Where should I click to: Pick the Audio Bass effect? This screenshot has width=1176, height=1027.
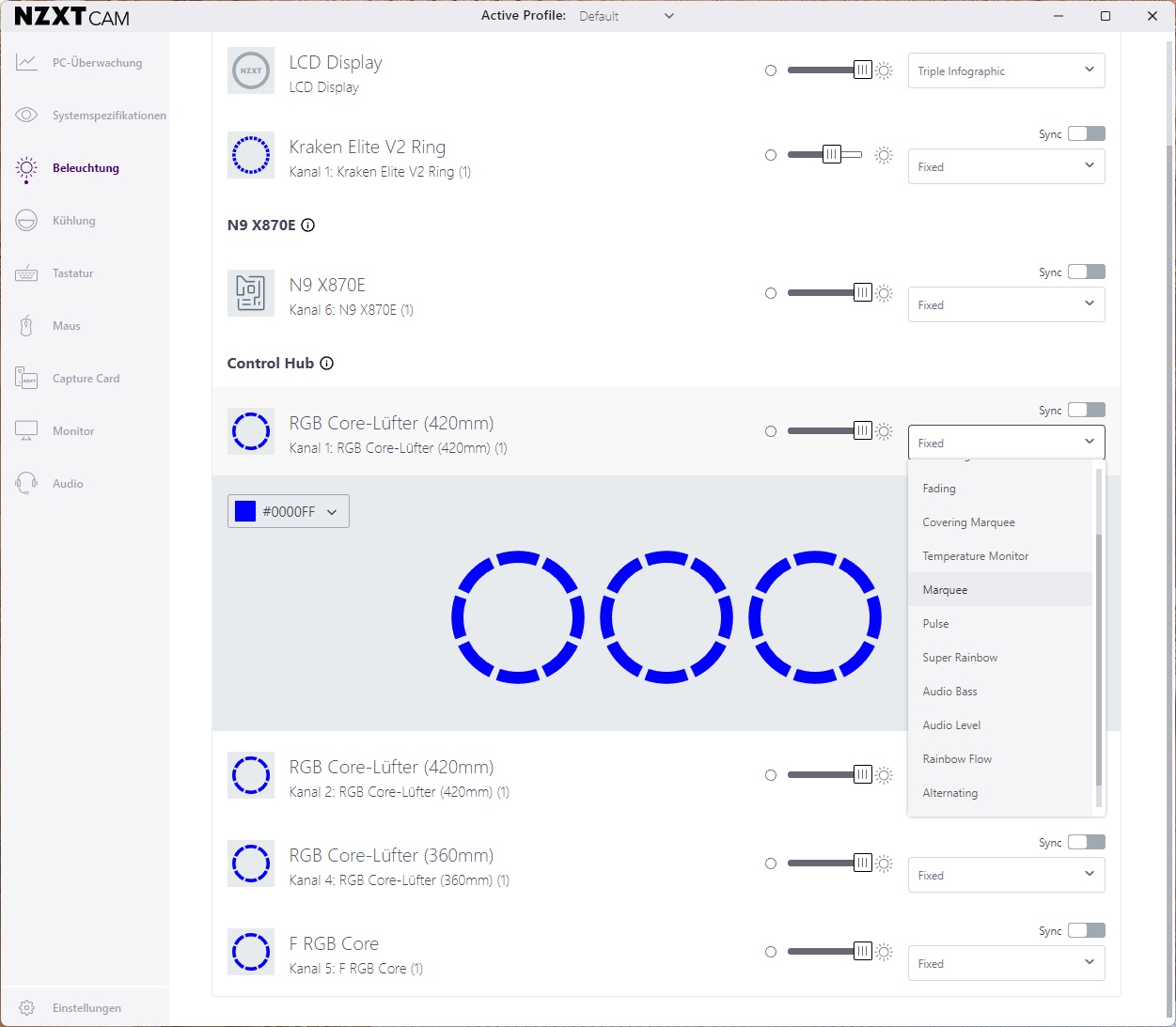pos(1000,692)
